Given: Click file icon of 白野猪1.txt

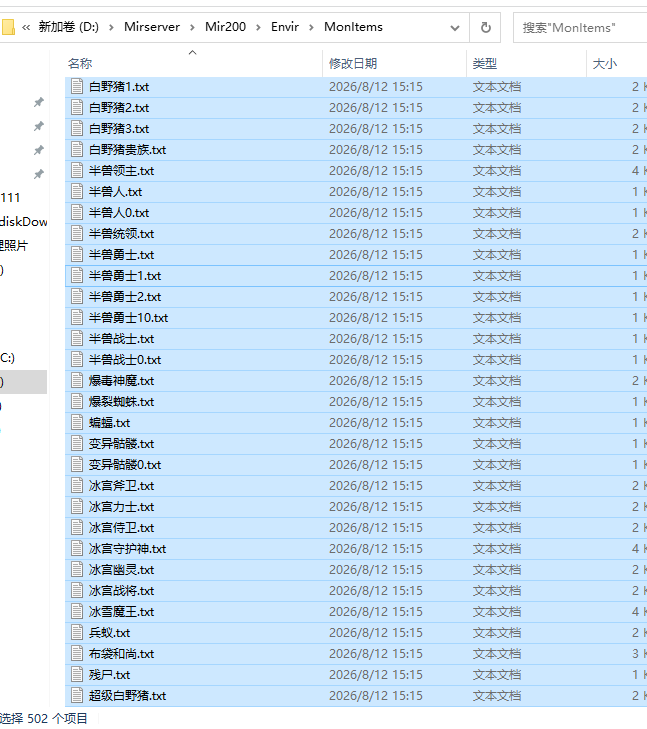Looking at the screenshot, I should [77, 86].
